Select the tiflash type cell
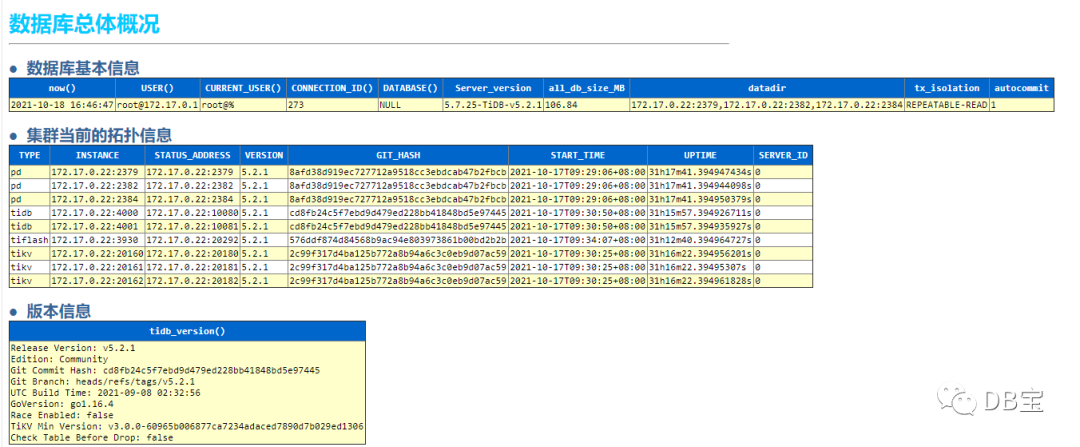Screen dimensions: 1080x447 click(30, 240)
